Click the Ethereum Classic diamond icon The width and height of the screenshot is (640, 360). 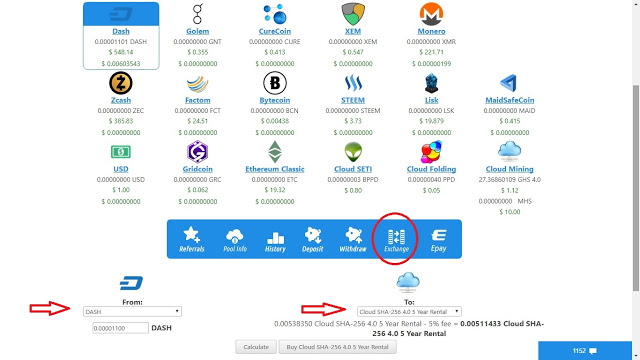(x=275, y=152)
